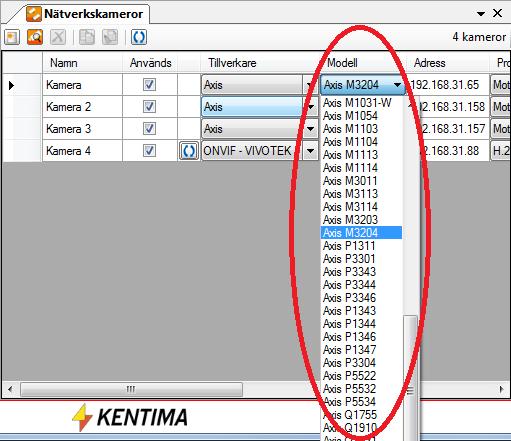Screen dimensions: 511x441
Task: Choose Axis M1114 from model list
Action: (361, 168)
